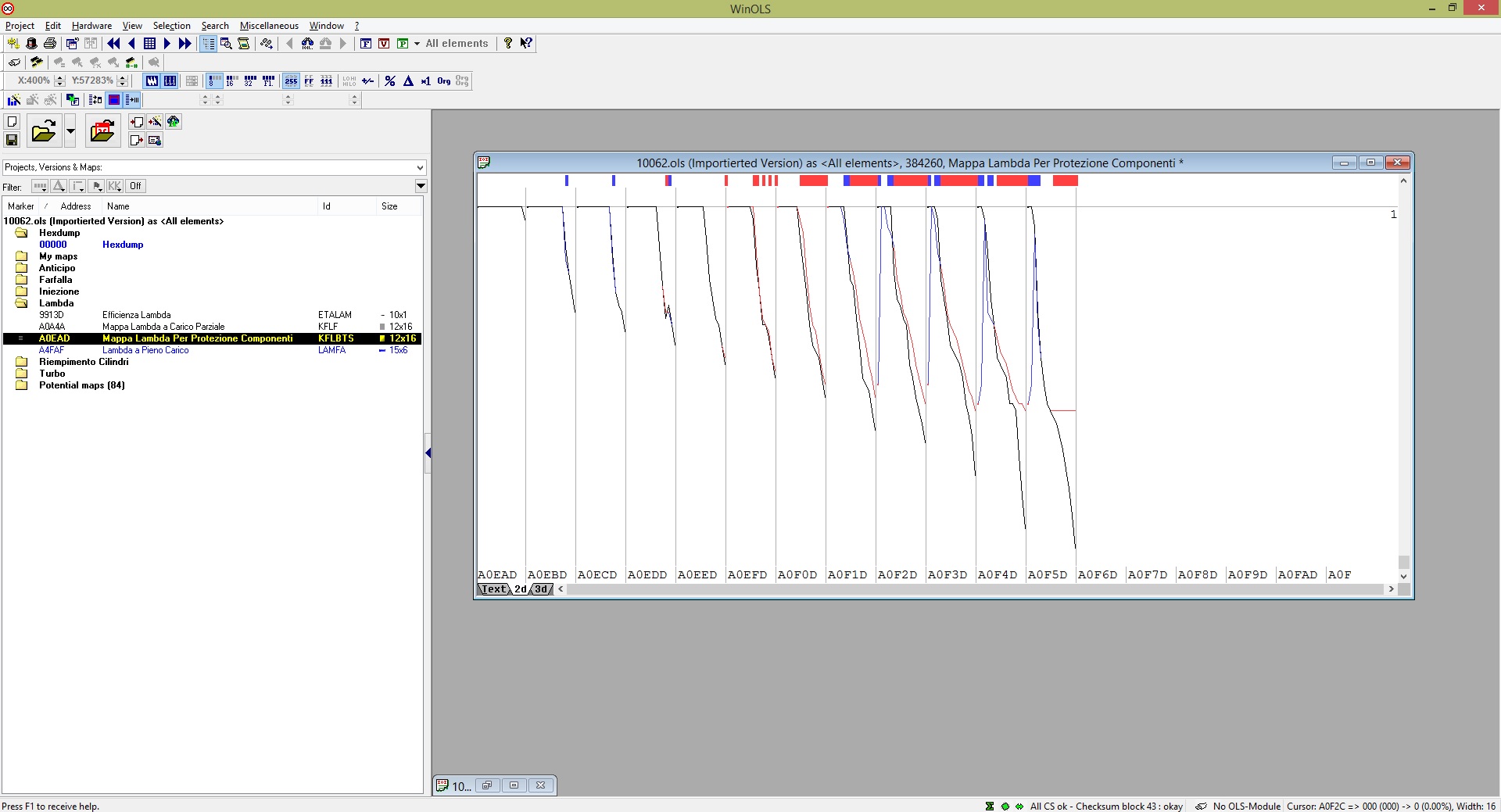The width and height of the screenshot is (1501, 812).
Task: Expand the Anticipo folder
Action: pos(22,268)
